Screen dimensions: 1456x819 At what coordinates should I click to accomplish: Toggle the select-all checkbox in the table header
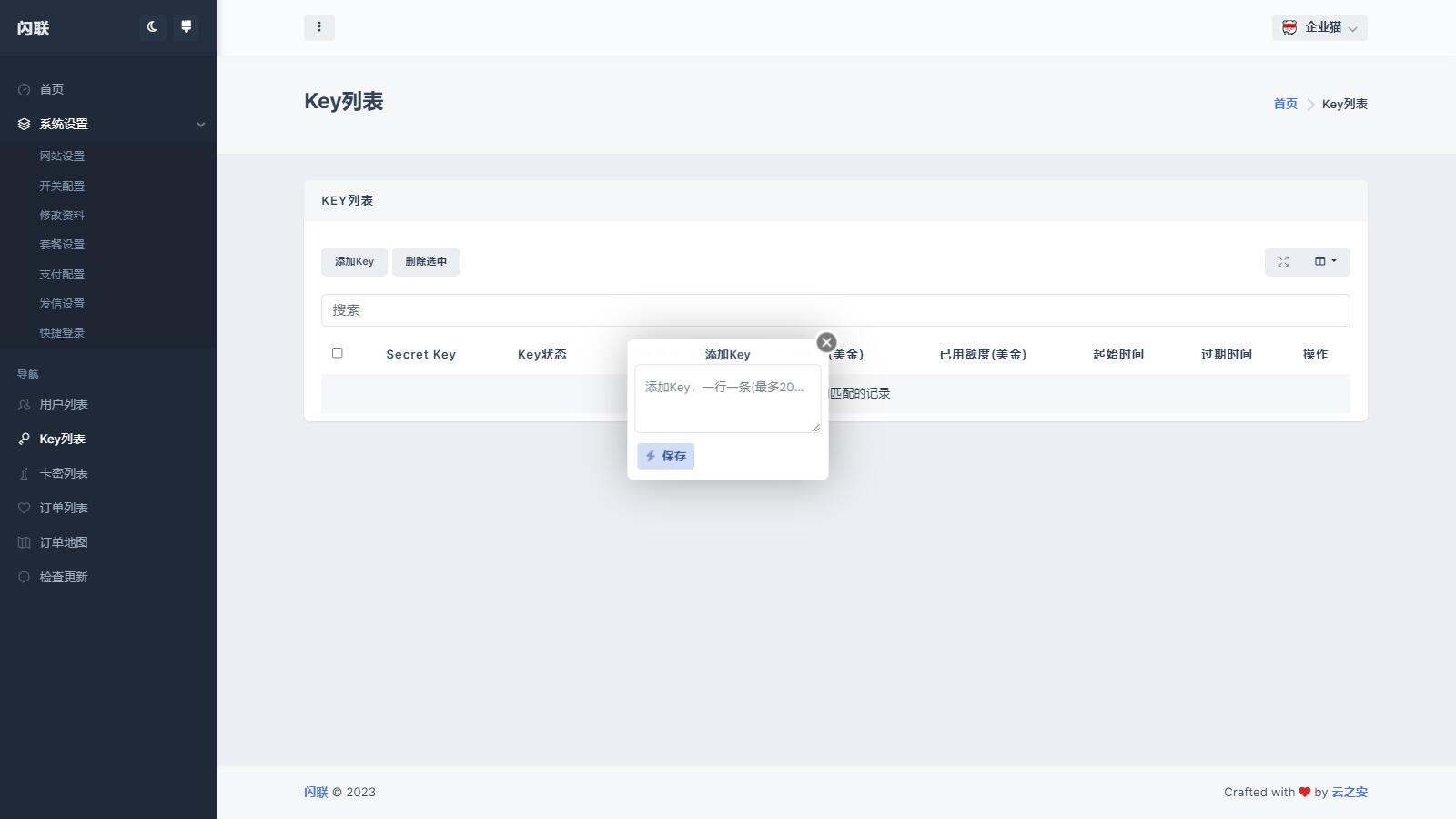pos(337,352)
